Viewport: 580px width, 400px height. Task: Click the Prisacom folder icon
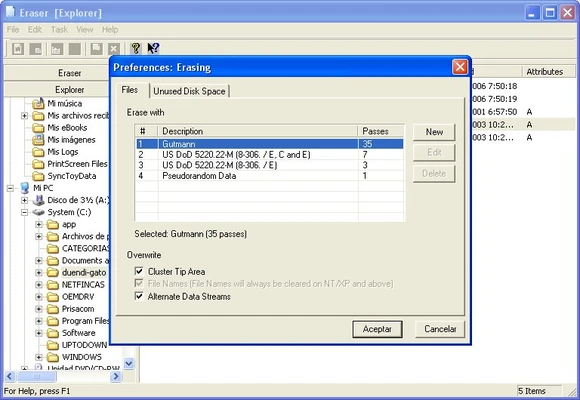click(x=53, y=309)
